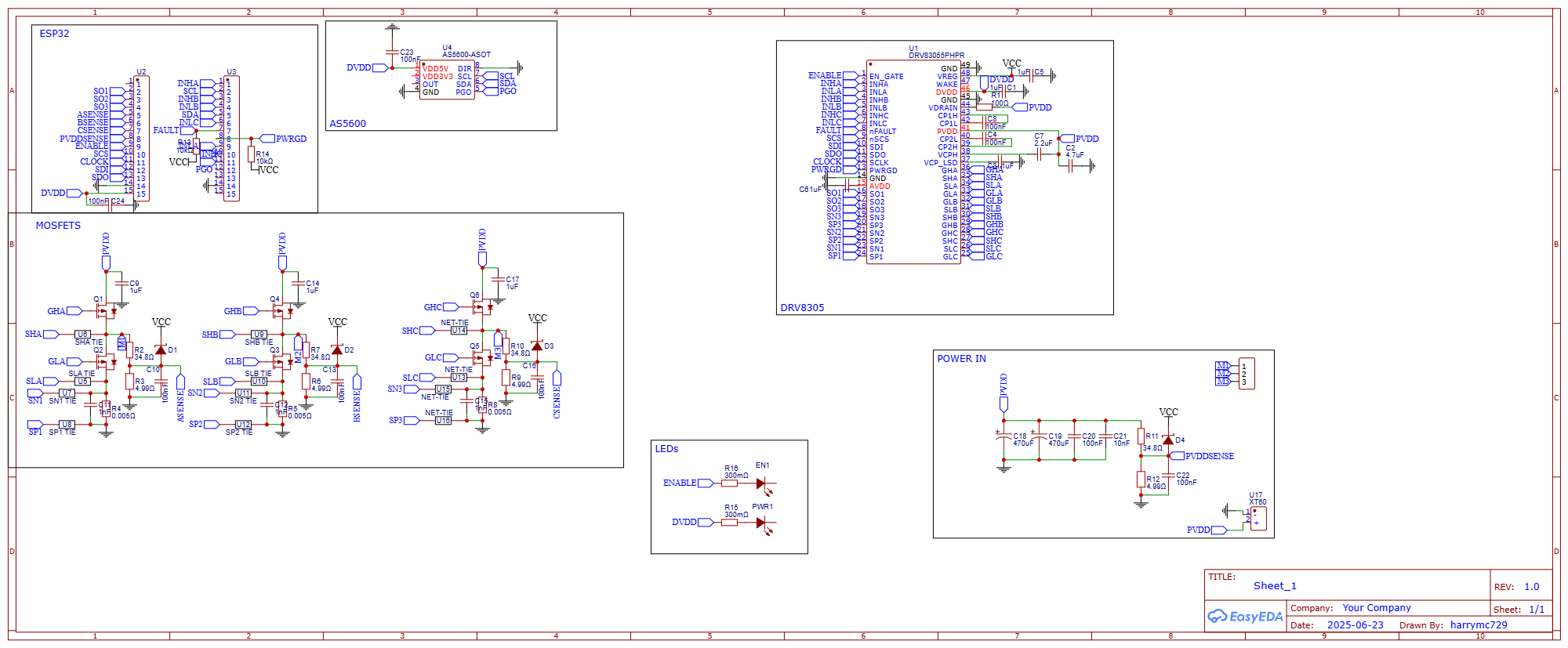The width and height of the screenshot is (1568, 648).
Task: Select the U3 header connector symbol
Action: coord(231,139)
